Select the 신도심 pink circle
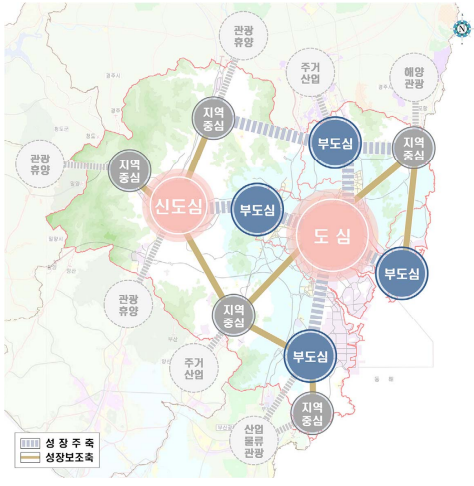Viewport: 474px width, 486px height. pos(178,205)
